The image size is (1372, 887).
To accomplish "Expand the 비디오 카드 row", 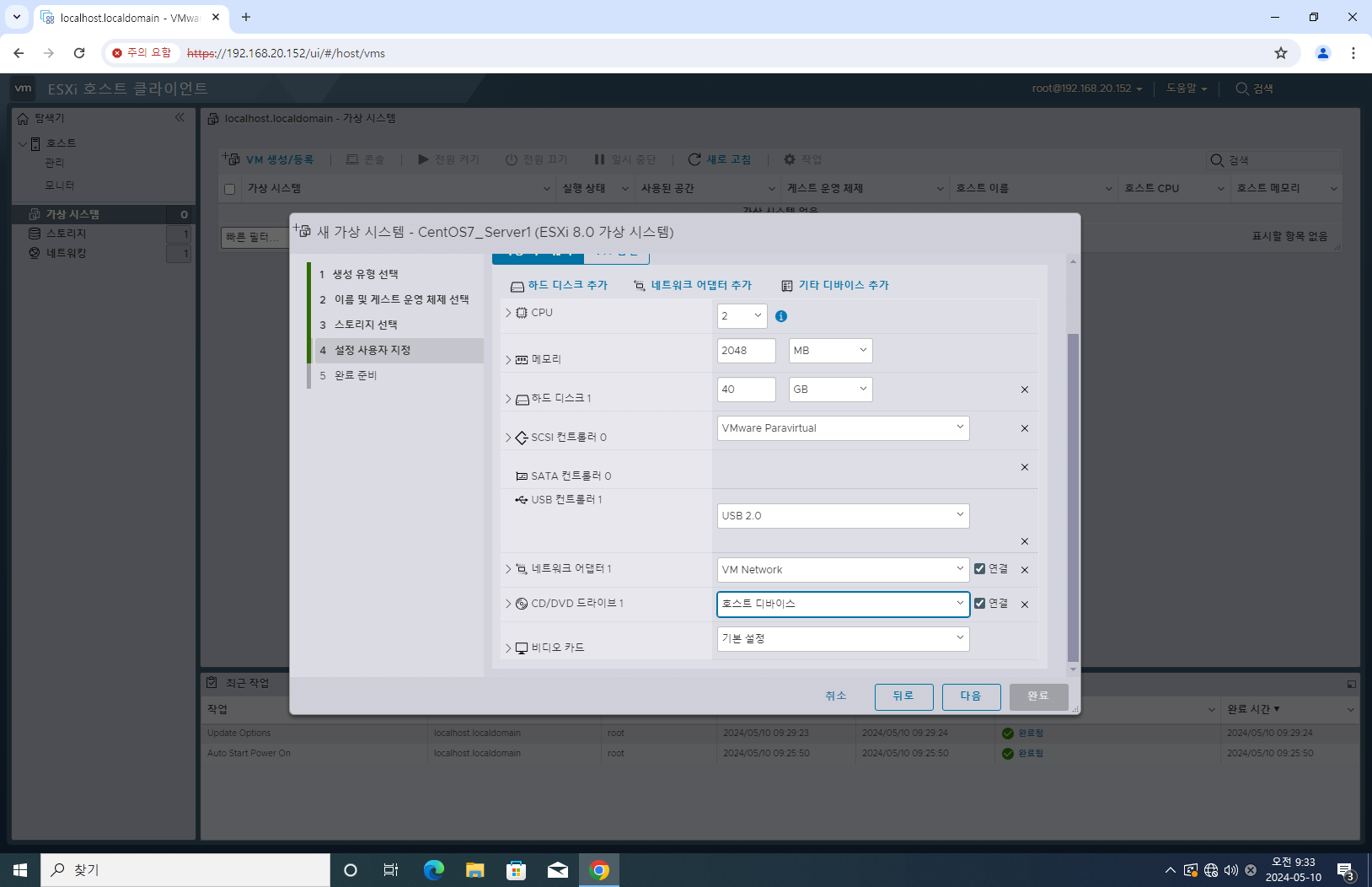I will [x=508, y=648].
